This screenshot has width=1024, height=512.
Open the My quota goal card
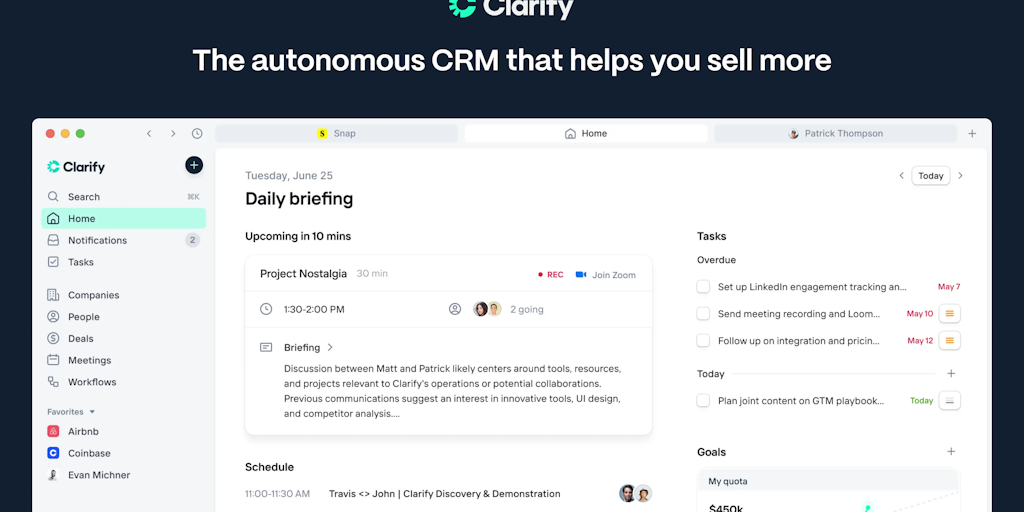(828, 490)
